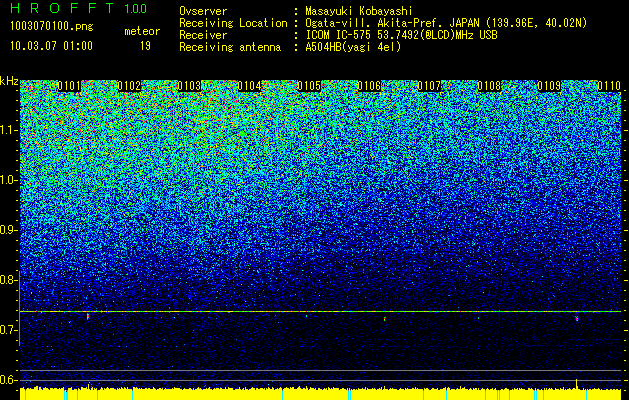This screenshot has width=629, height=400.
Task: Click the version number 1.0.0
Action: point(136,9)
